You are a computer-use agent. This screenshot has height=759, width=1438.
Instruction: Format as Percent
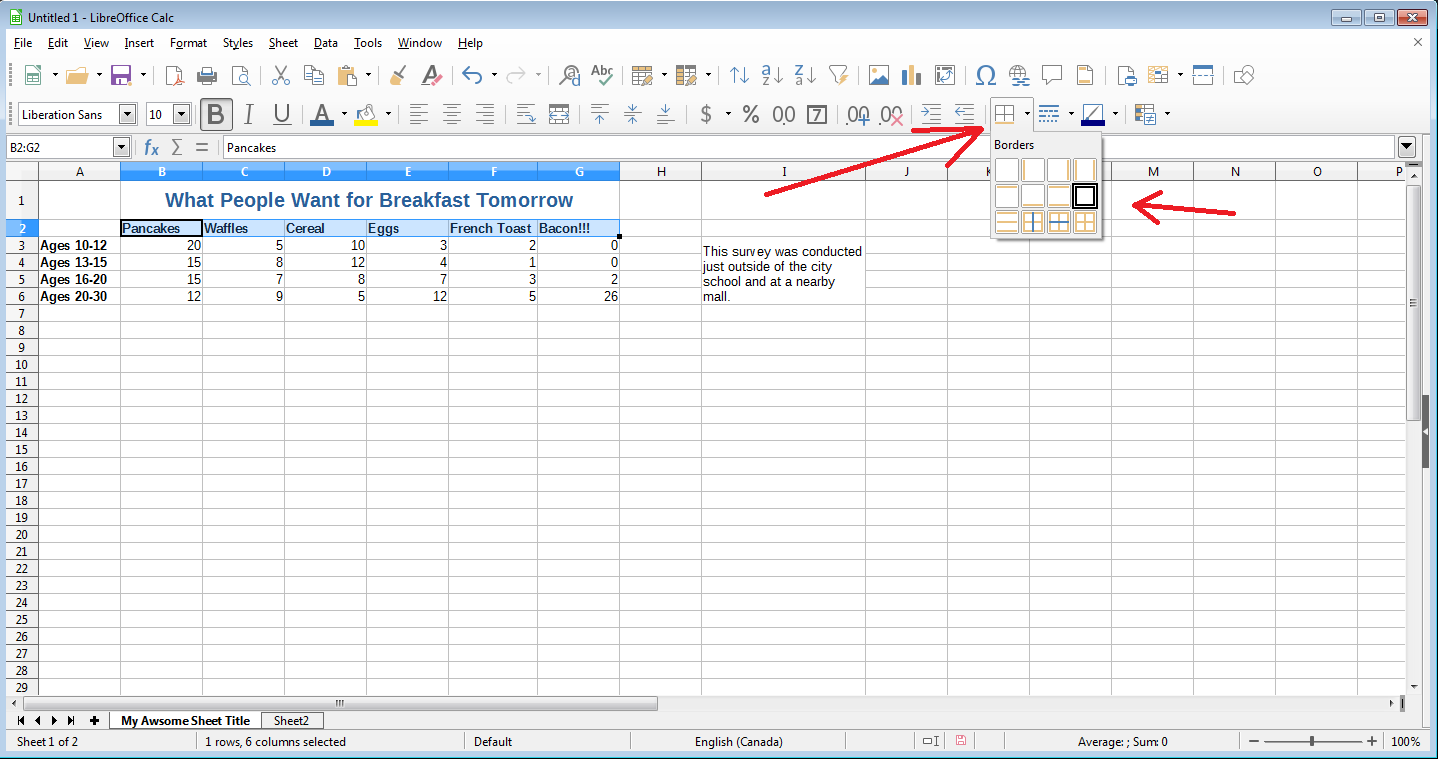750,114
